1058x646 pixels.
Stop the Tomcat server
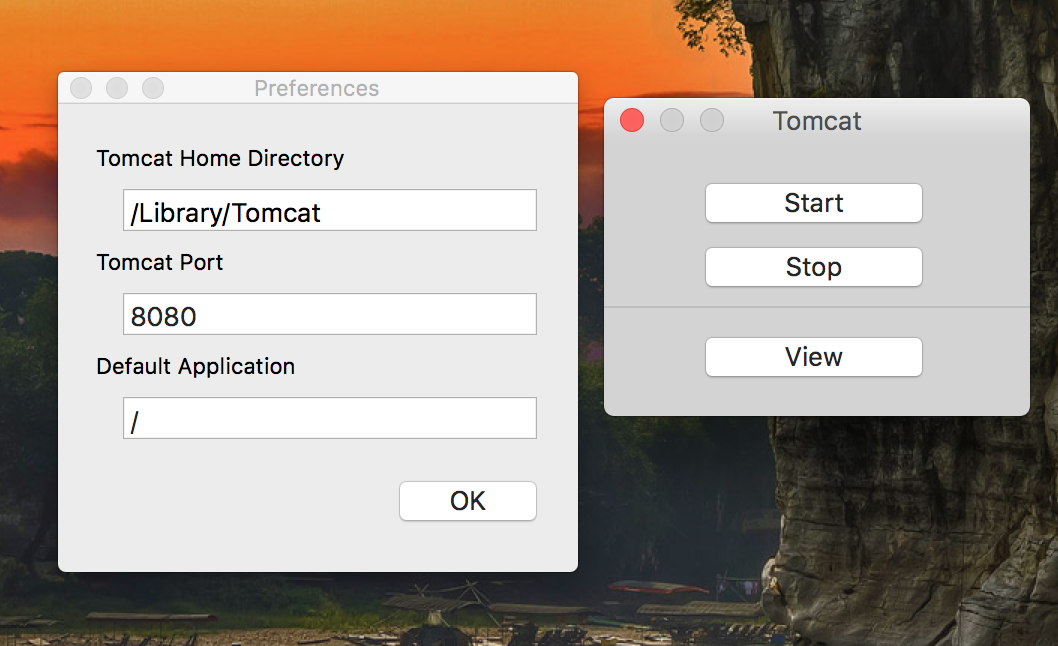coord(813,267)
